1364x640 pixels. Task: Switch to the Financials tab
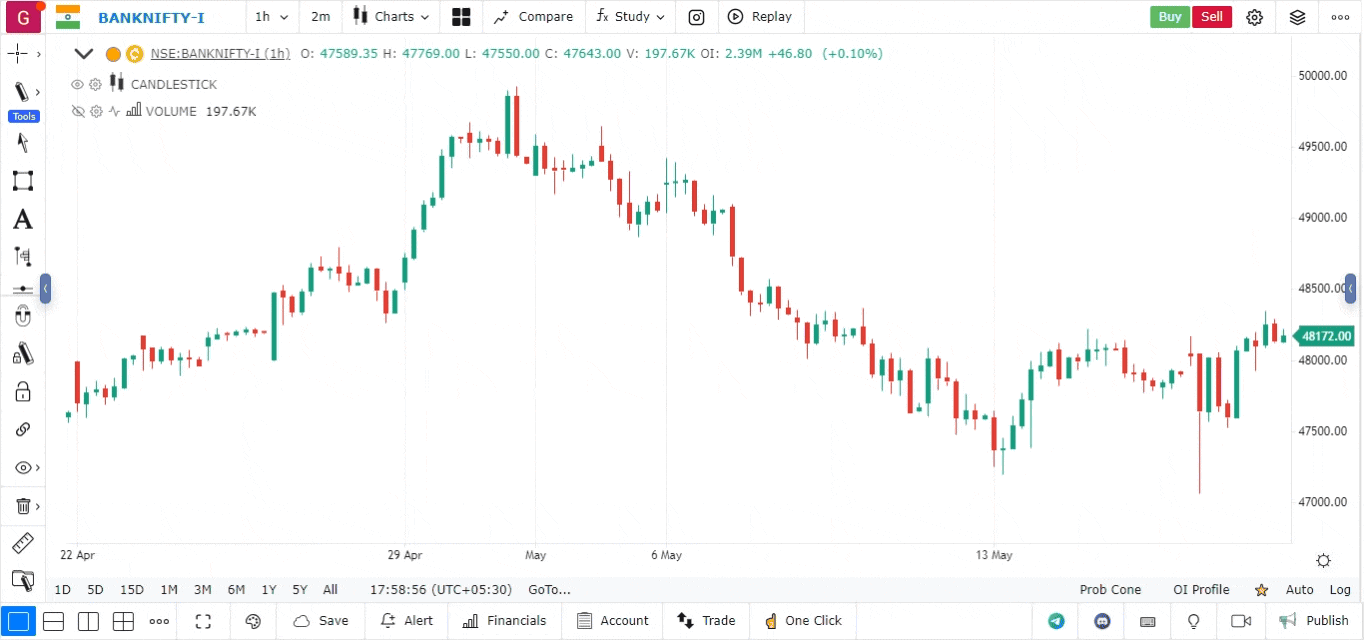coord(505,621)
